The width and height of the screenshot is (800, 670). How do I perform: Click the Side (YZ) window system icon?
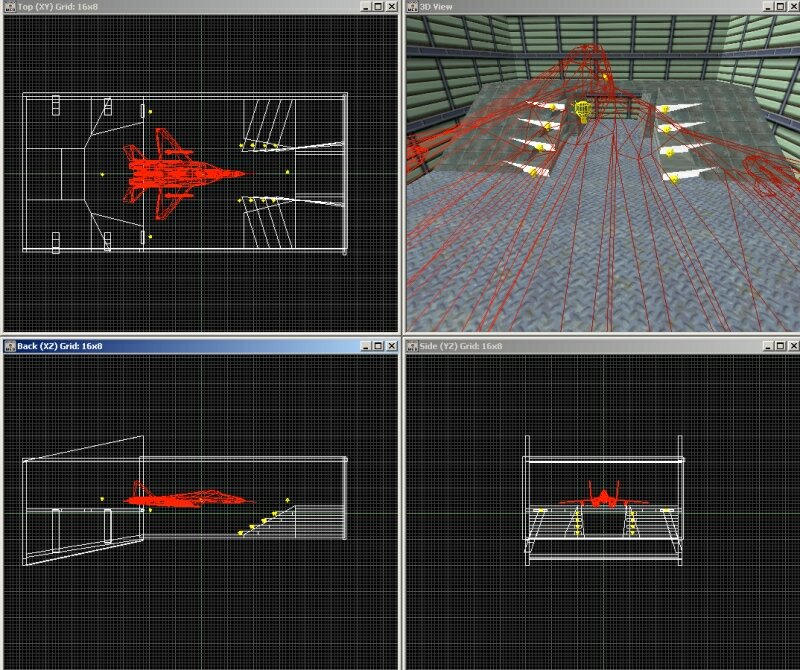[411, 346]
